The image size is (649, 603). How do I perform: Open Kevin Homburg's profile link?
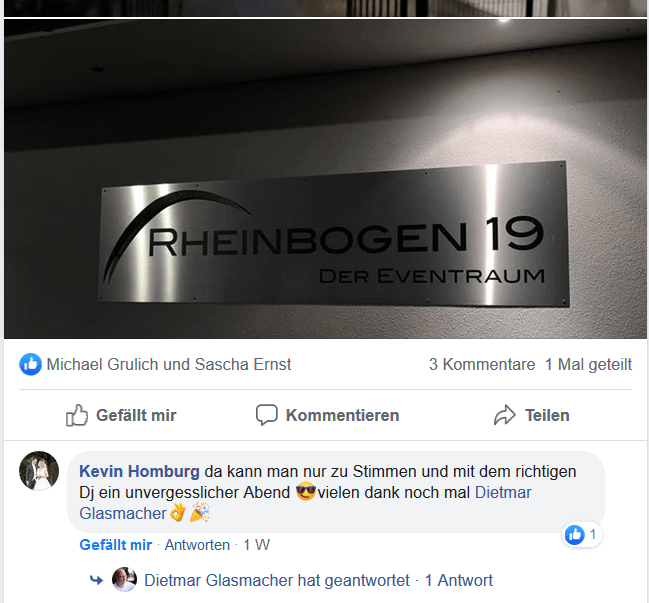139,471
